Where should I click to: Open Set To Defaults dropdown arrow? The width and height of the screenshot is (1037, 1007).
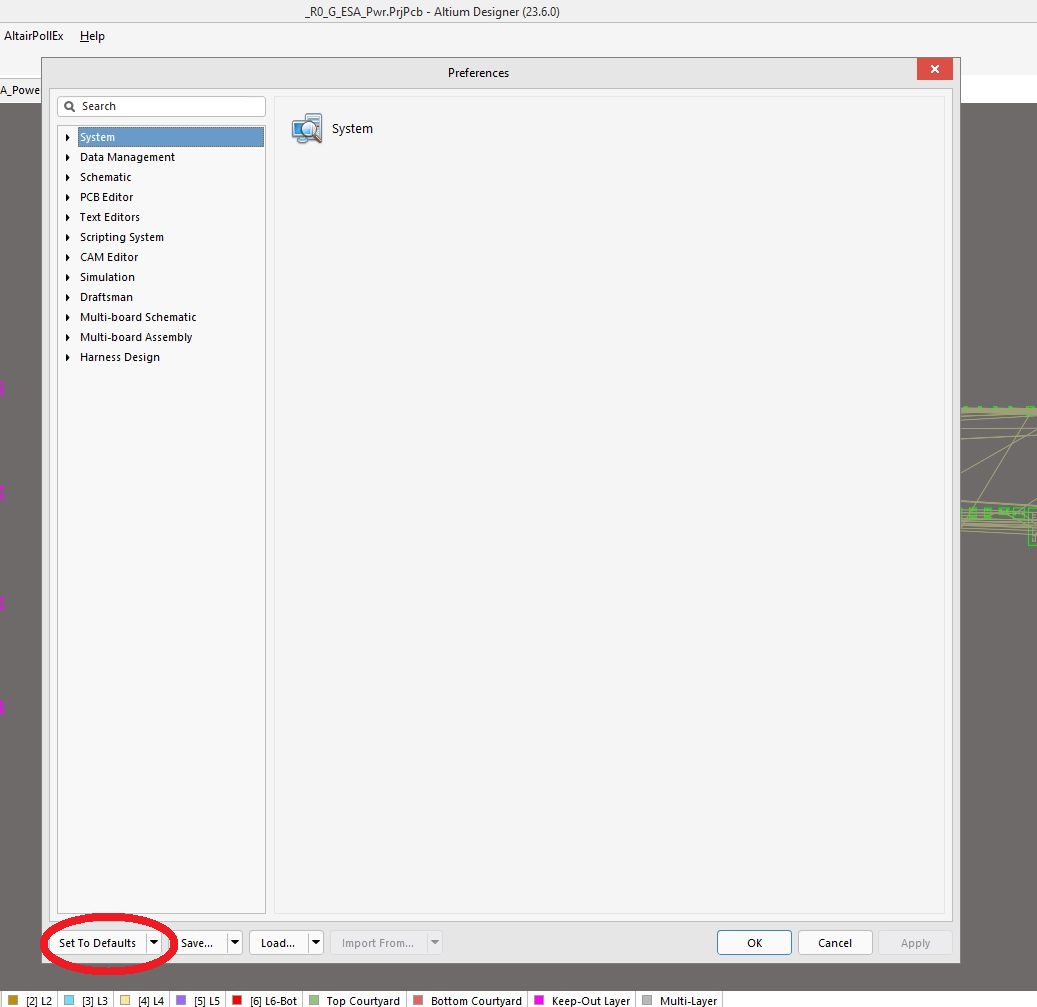(153, 943)
